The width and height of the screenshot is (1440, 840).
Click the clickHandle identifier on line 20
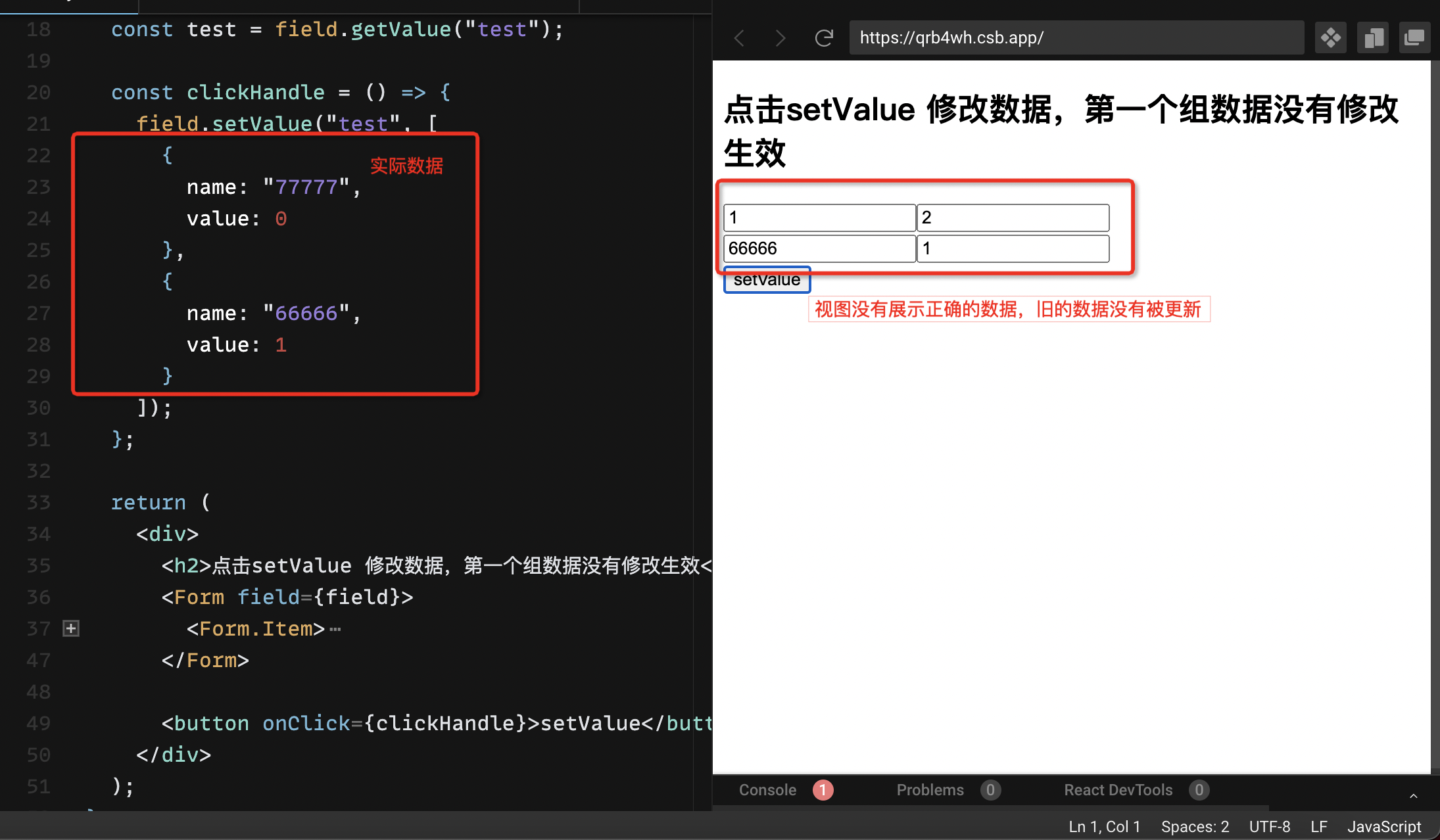[x=255, y=93]
